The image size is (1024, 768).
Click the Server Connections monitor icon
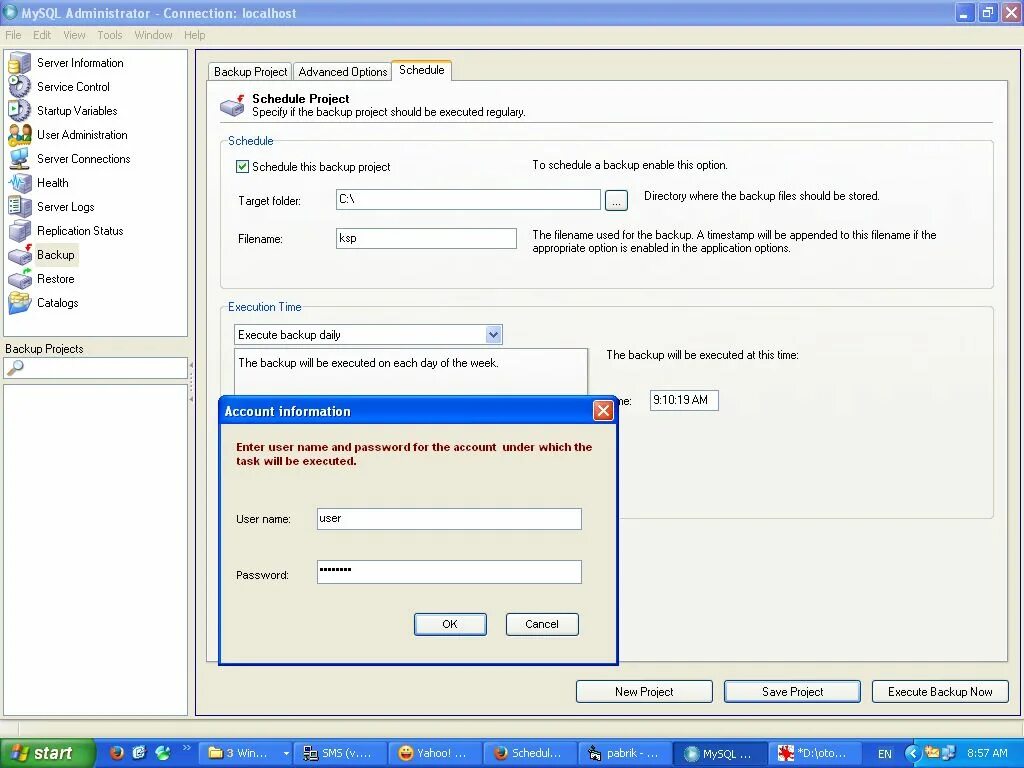point(20,159)
